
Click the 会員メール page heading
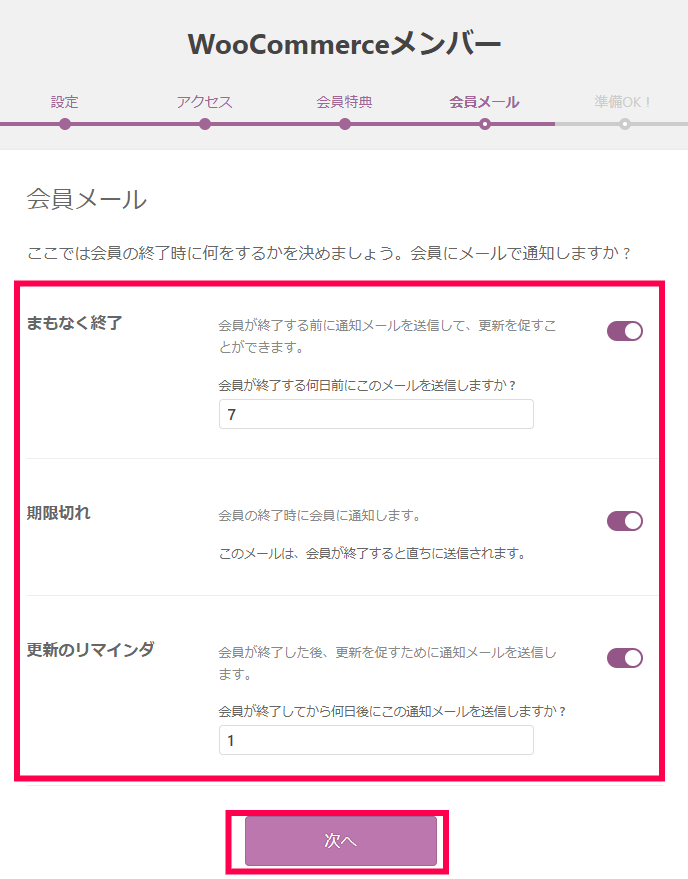[x=86, y=199]
